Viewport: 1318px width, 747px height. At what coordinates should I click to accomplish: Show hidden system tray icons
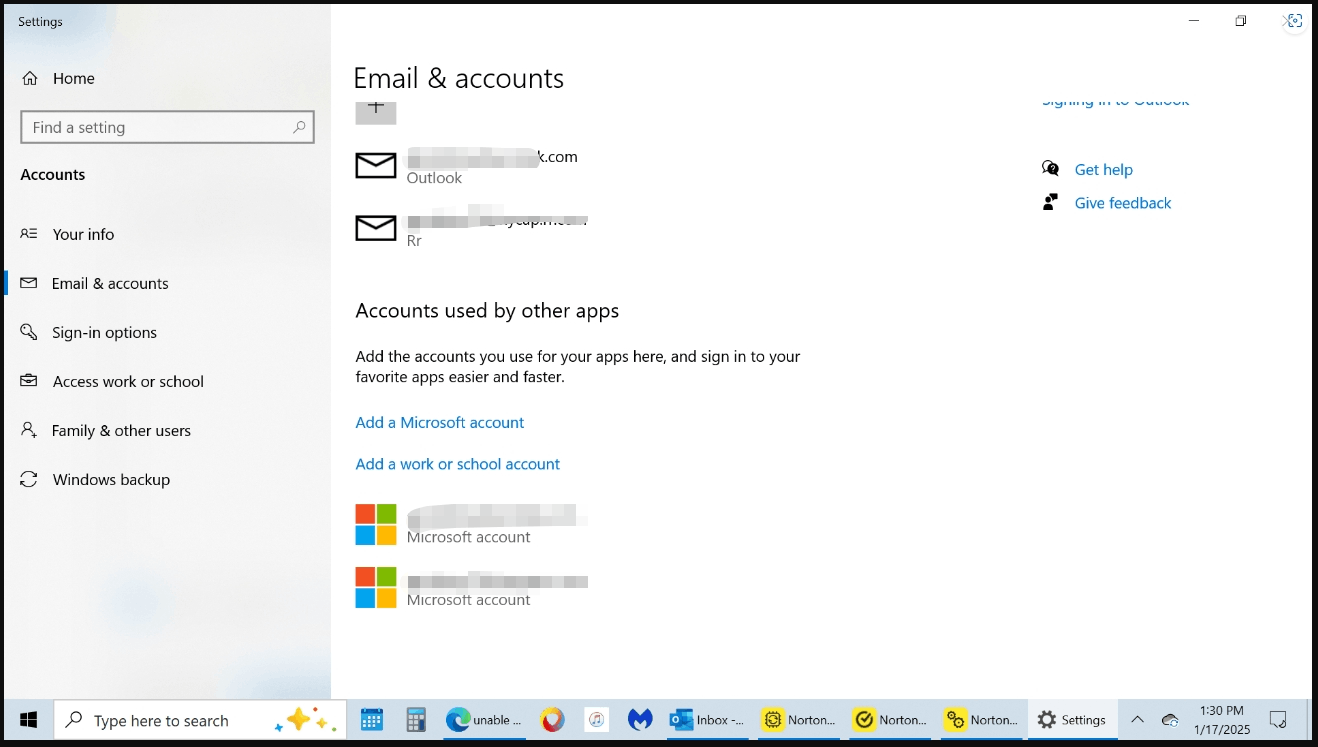1137,720
